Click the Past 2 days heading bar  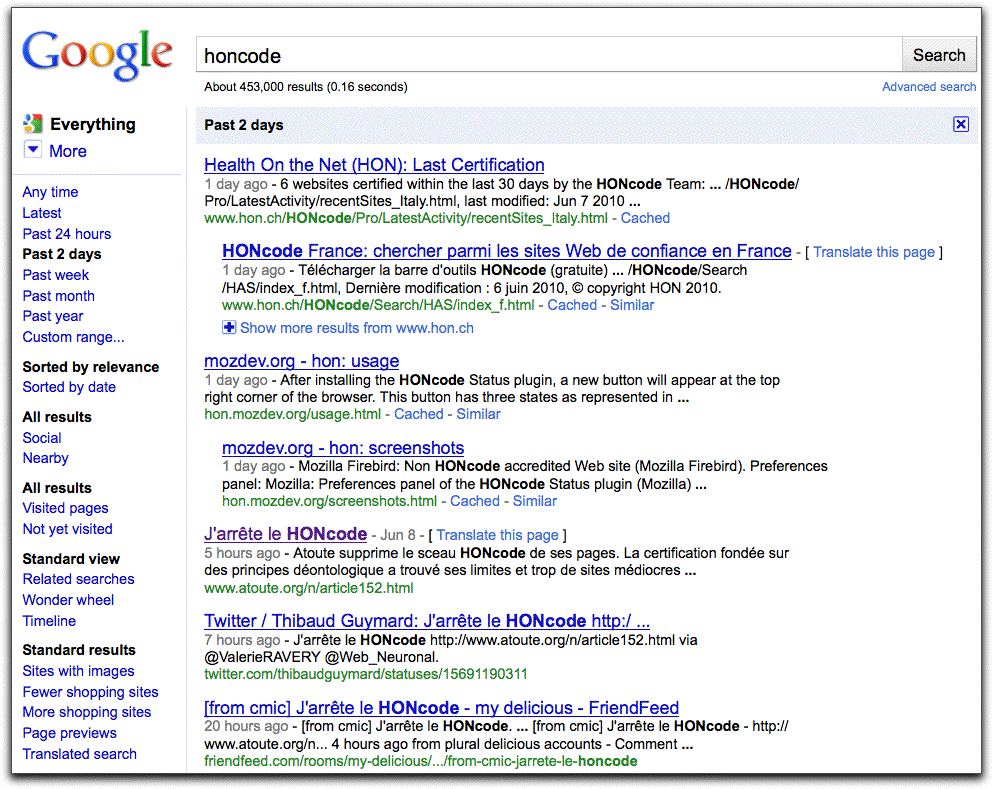tap(586, 125)
